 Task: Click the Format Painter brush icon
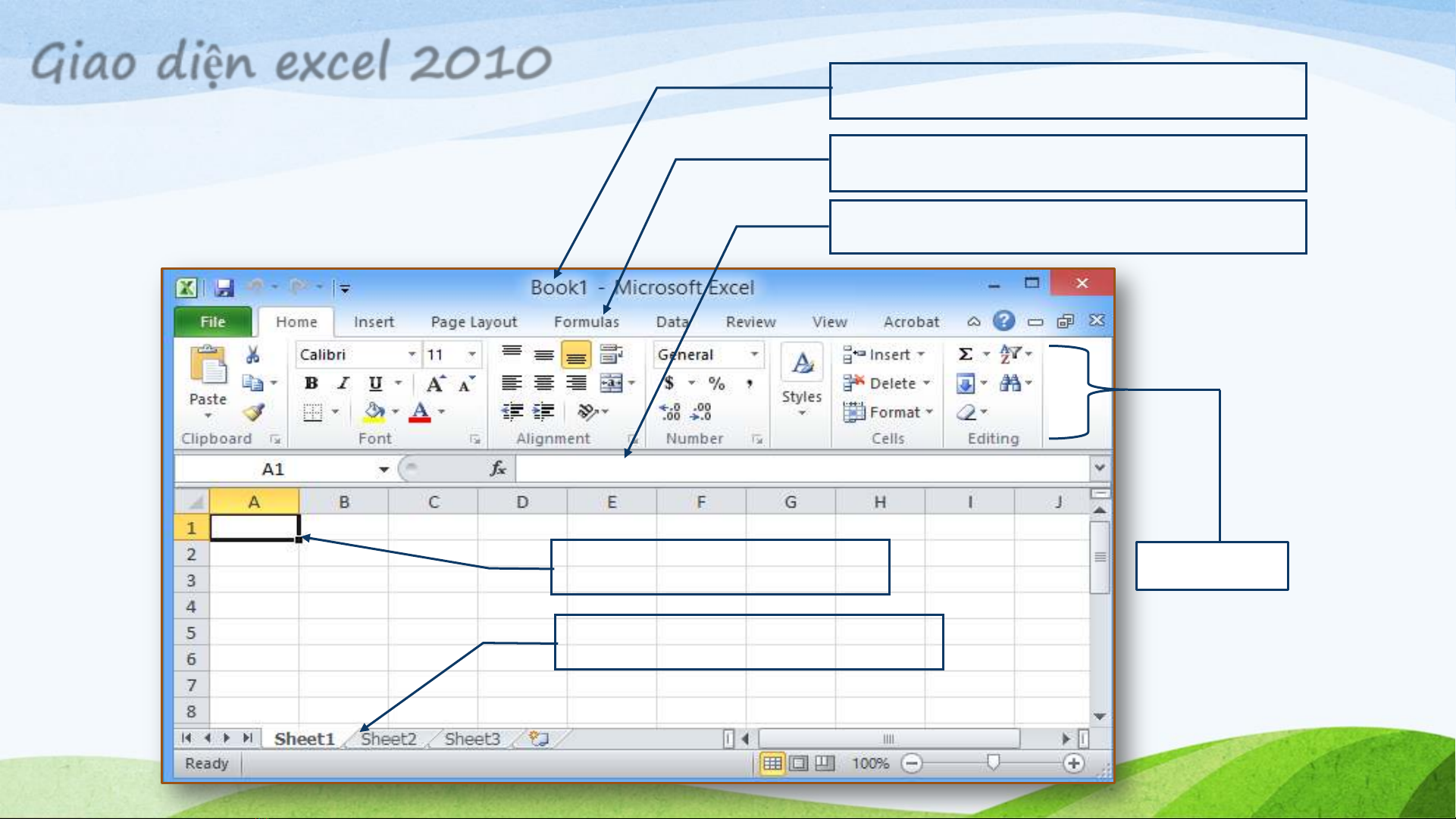point(254,412)
